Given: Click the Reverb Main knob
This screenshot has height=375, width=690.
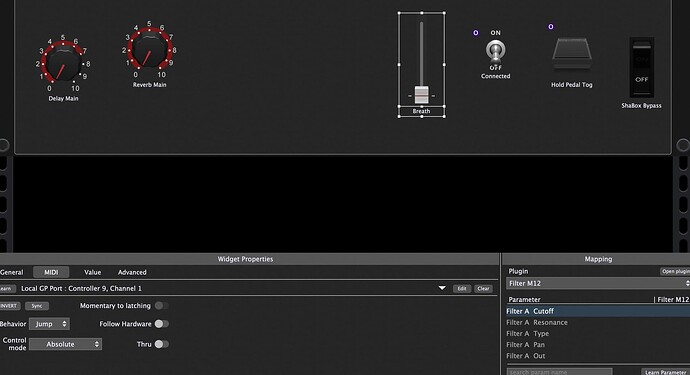Looking at the screenshot, I should point(149,51).
